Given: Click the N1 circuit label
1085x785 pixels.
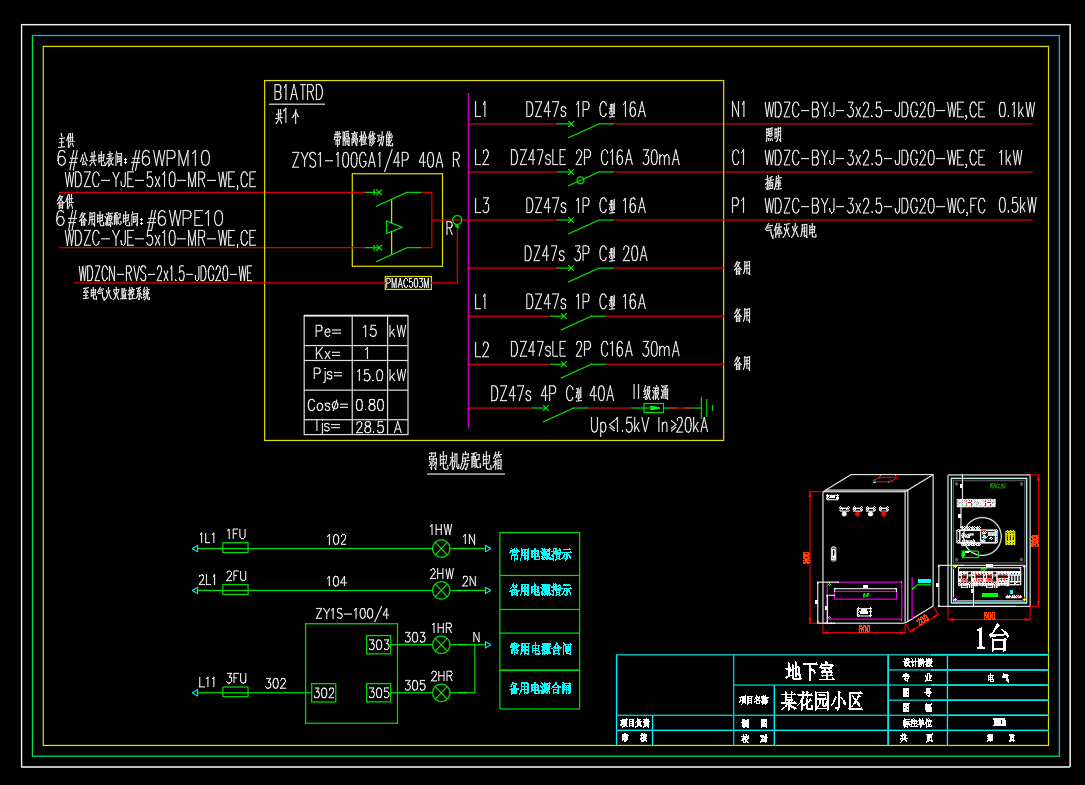Looking at the screenshot, I should tap(738, 109).
